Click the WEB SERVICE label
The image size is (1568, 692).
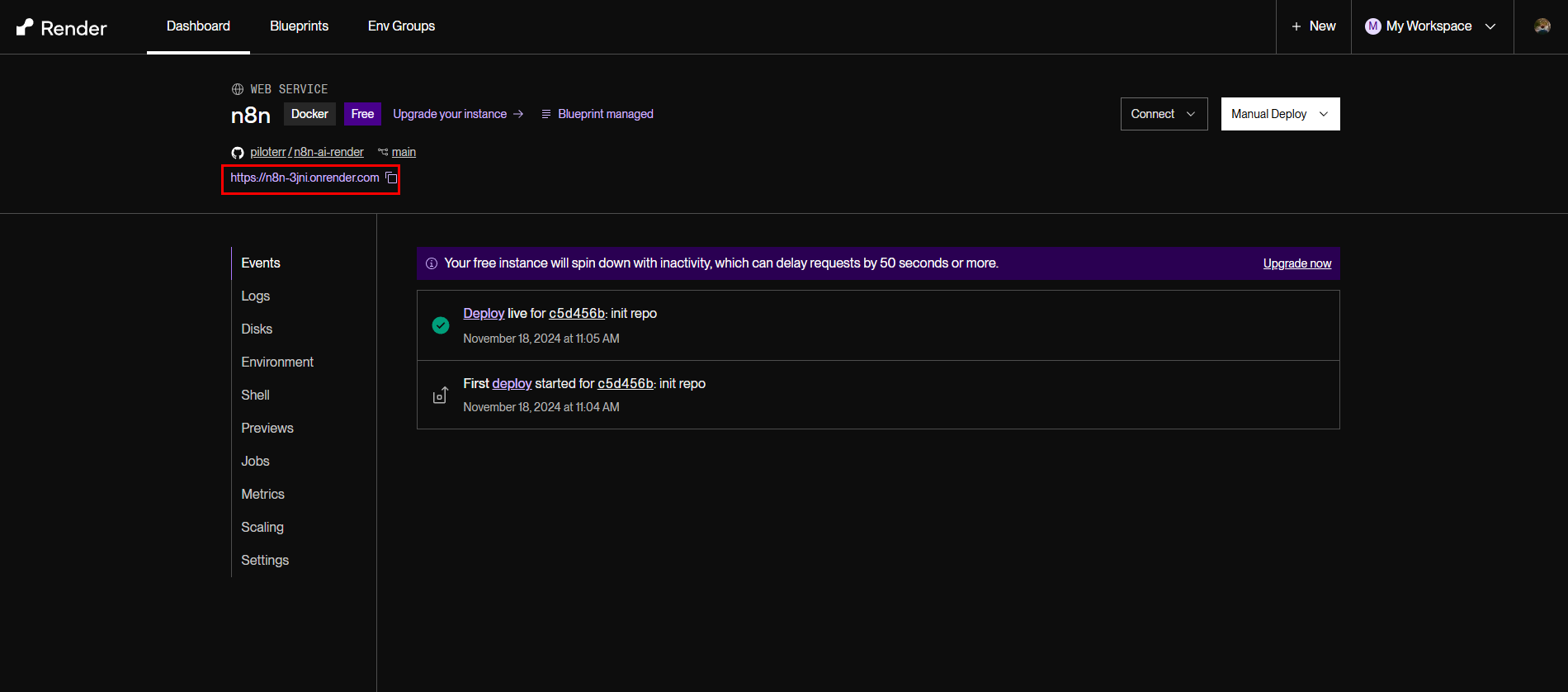(x=289, y=89)
